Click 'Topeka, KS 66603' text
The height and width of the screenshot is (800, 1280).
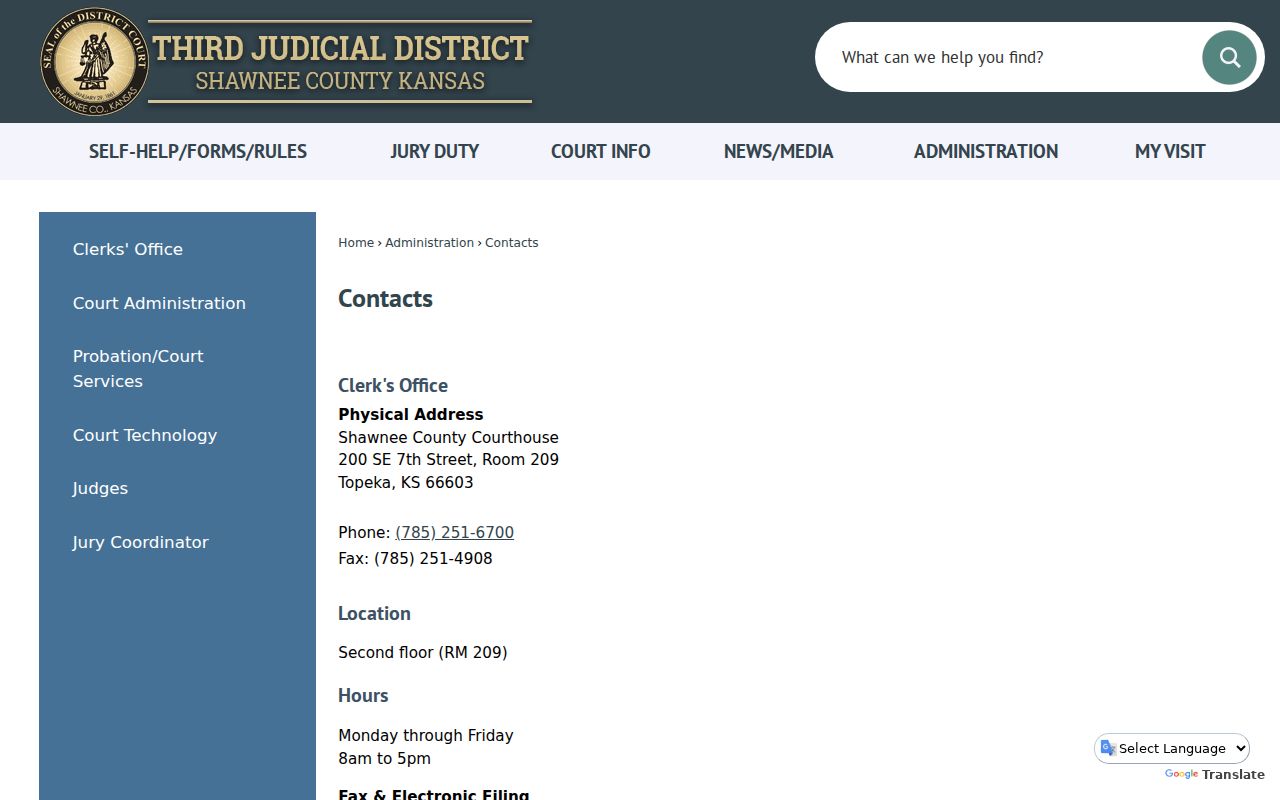click(406, 482)
